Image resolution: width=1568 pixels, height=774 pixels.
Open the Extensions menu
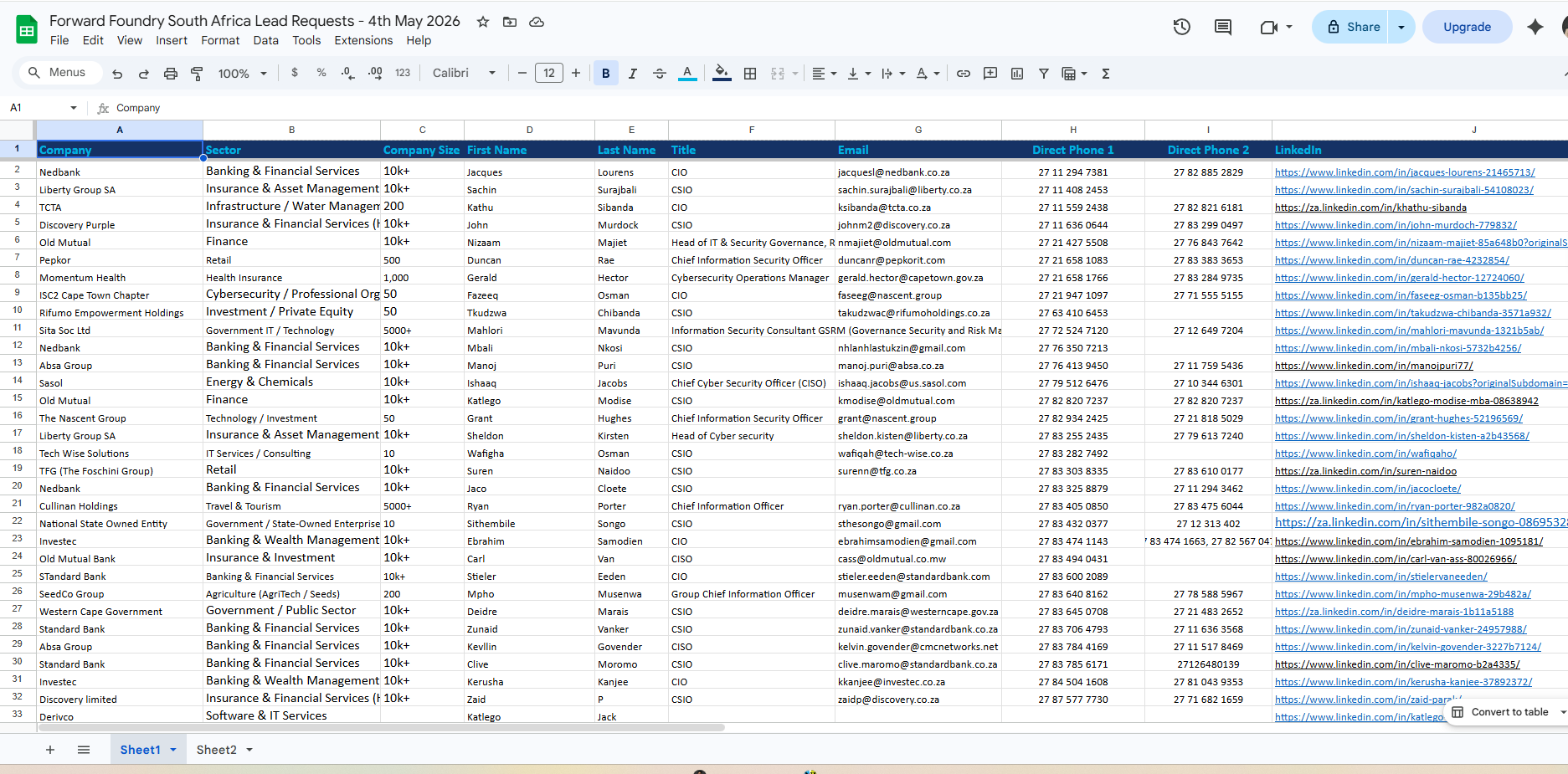363,40
